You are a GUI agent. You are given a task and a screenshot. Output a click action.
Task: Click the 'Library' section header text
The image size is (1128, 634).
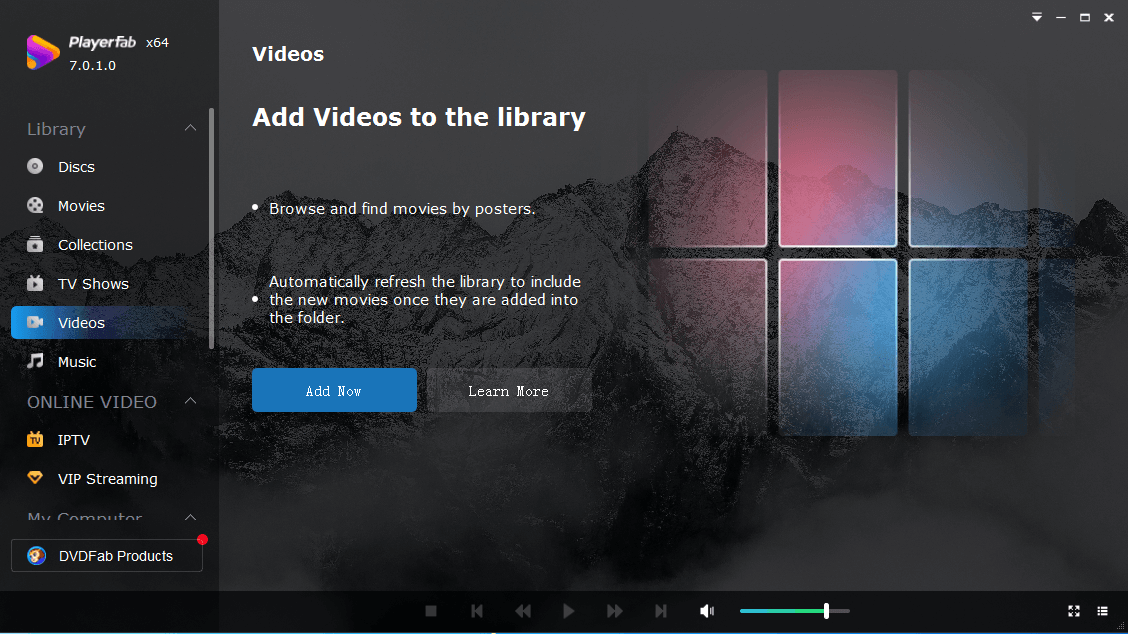56,129
